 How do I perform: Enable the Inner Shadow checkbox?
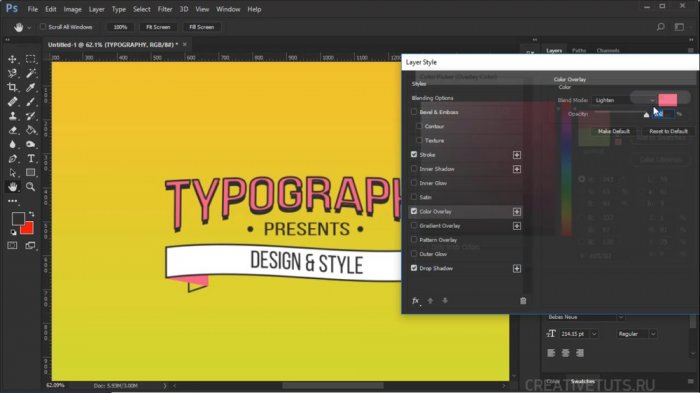tap(414, 168)
